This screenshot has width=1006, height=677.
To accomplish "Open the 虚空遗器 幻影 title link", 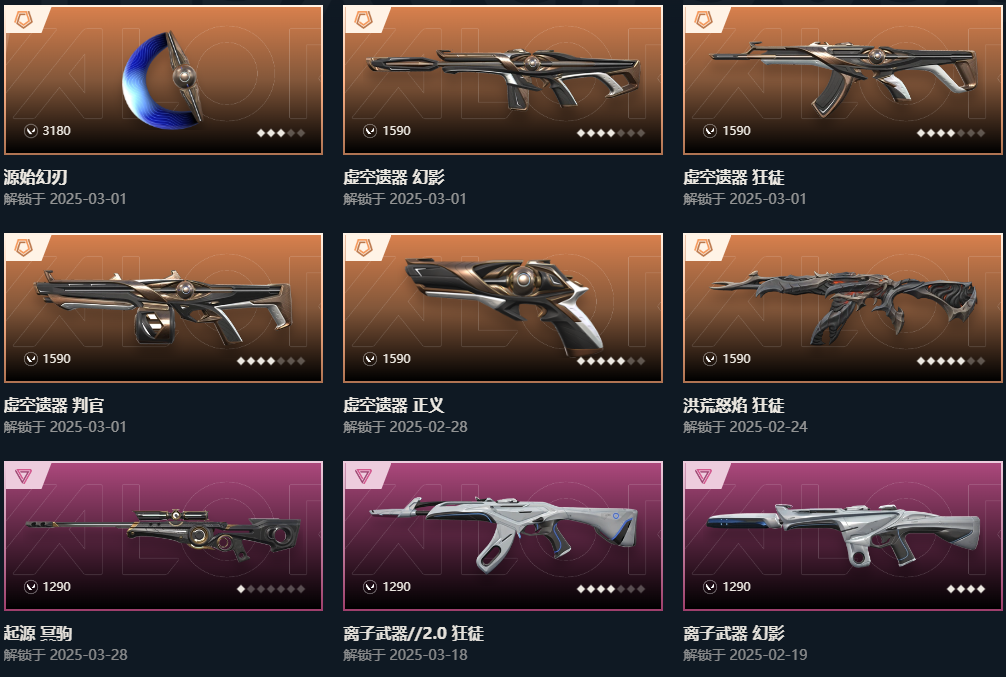I will click(394, 177).
